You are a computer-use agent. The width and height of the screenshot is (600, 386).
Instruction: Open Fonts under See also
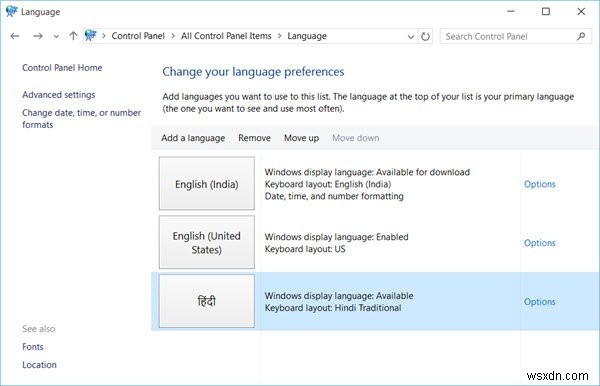[33, 347]
